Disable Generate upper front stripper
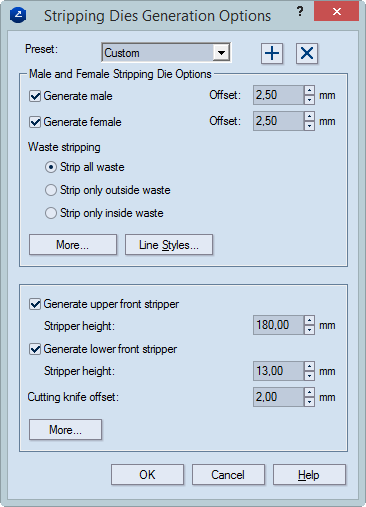The width and height of the screenshot is (366, 507). click(x=35, y=304)
